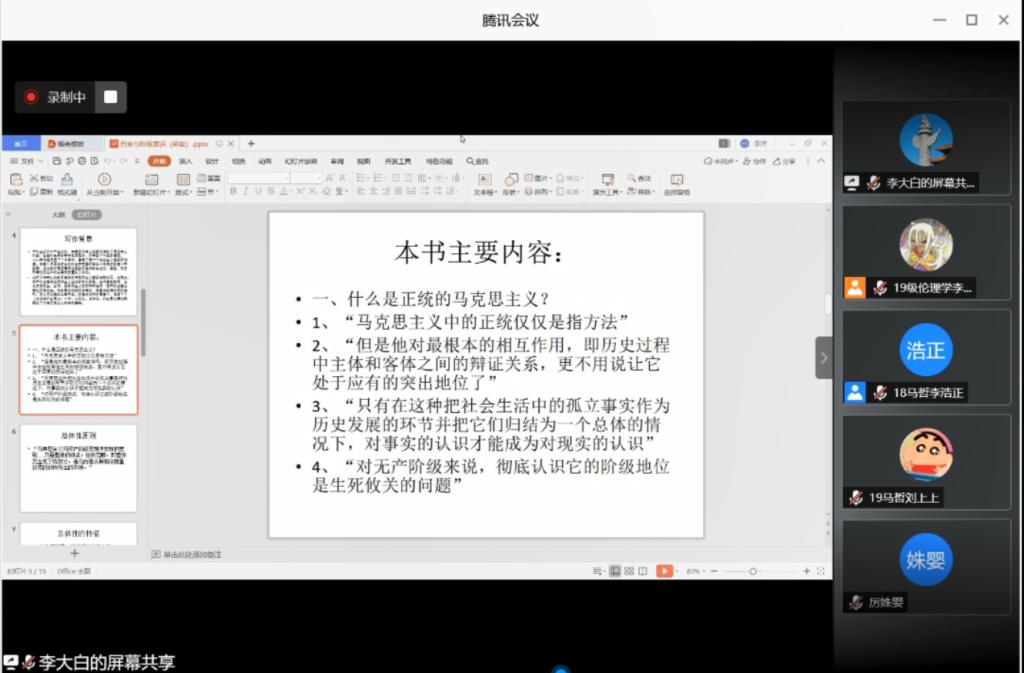Click the shapes tool icon
The image size is (1024, 673).
511,180
